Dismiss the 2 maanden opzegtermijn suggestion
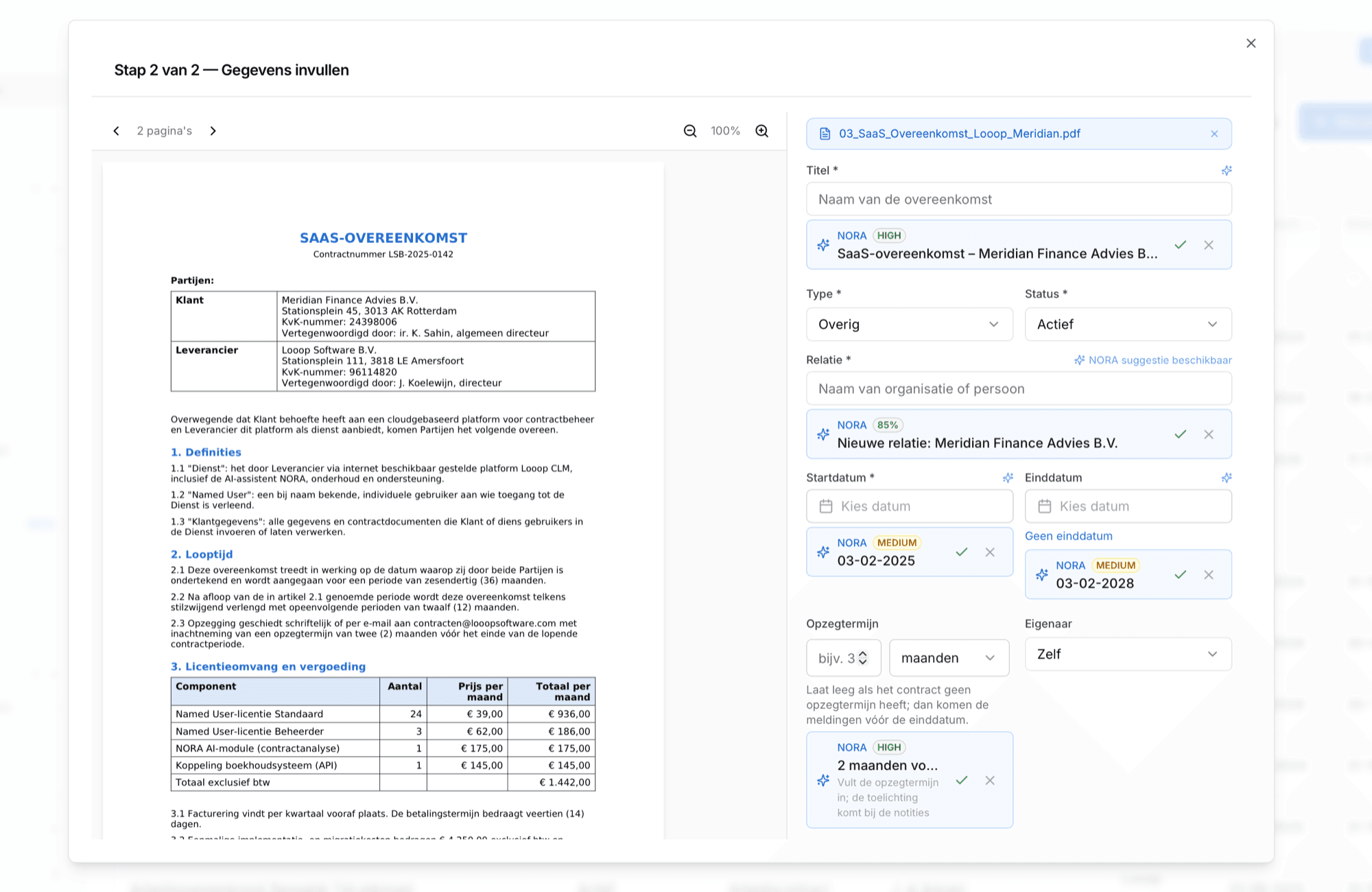This screenshot has width=1372, height=892. coord(990,780)
